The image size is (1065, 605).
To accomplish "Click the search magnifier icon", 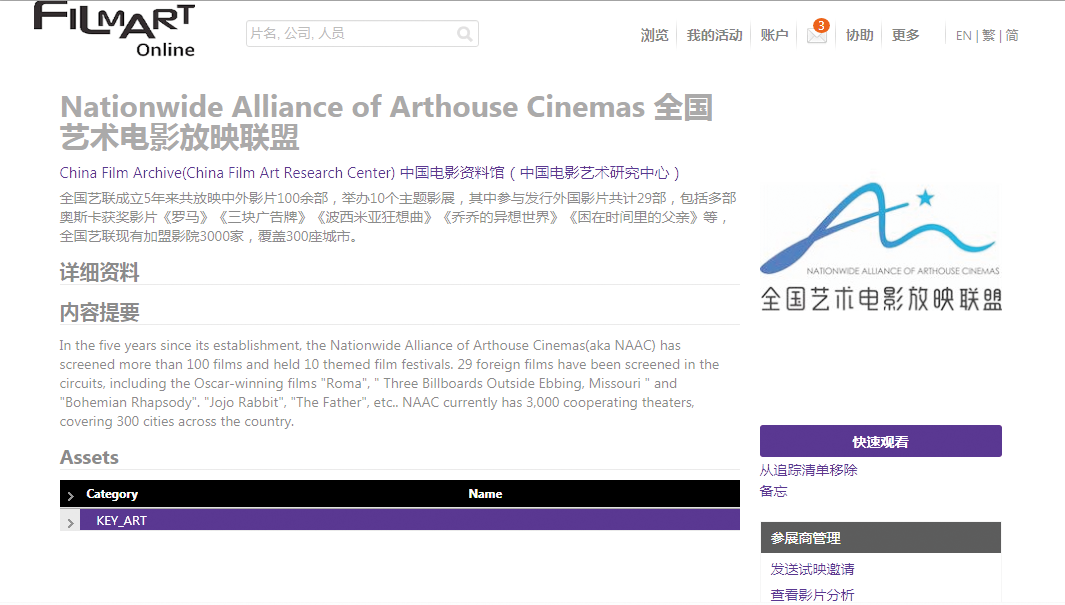I will [465, 34].
